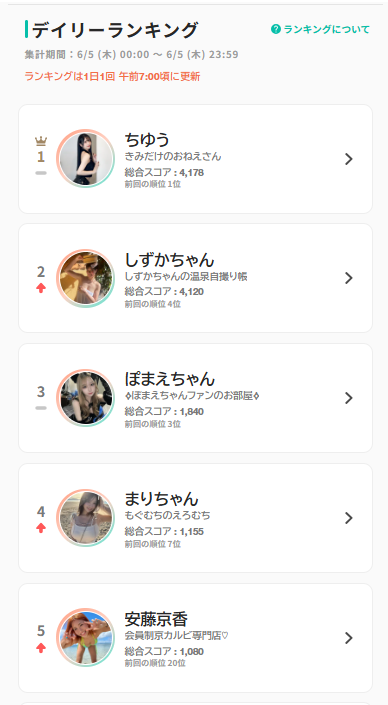Expand しずかちゃん entry with right chevron
The width and height of the screenshot is (388, 705).
tap(348, 278)
